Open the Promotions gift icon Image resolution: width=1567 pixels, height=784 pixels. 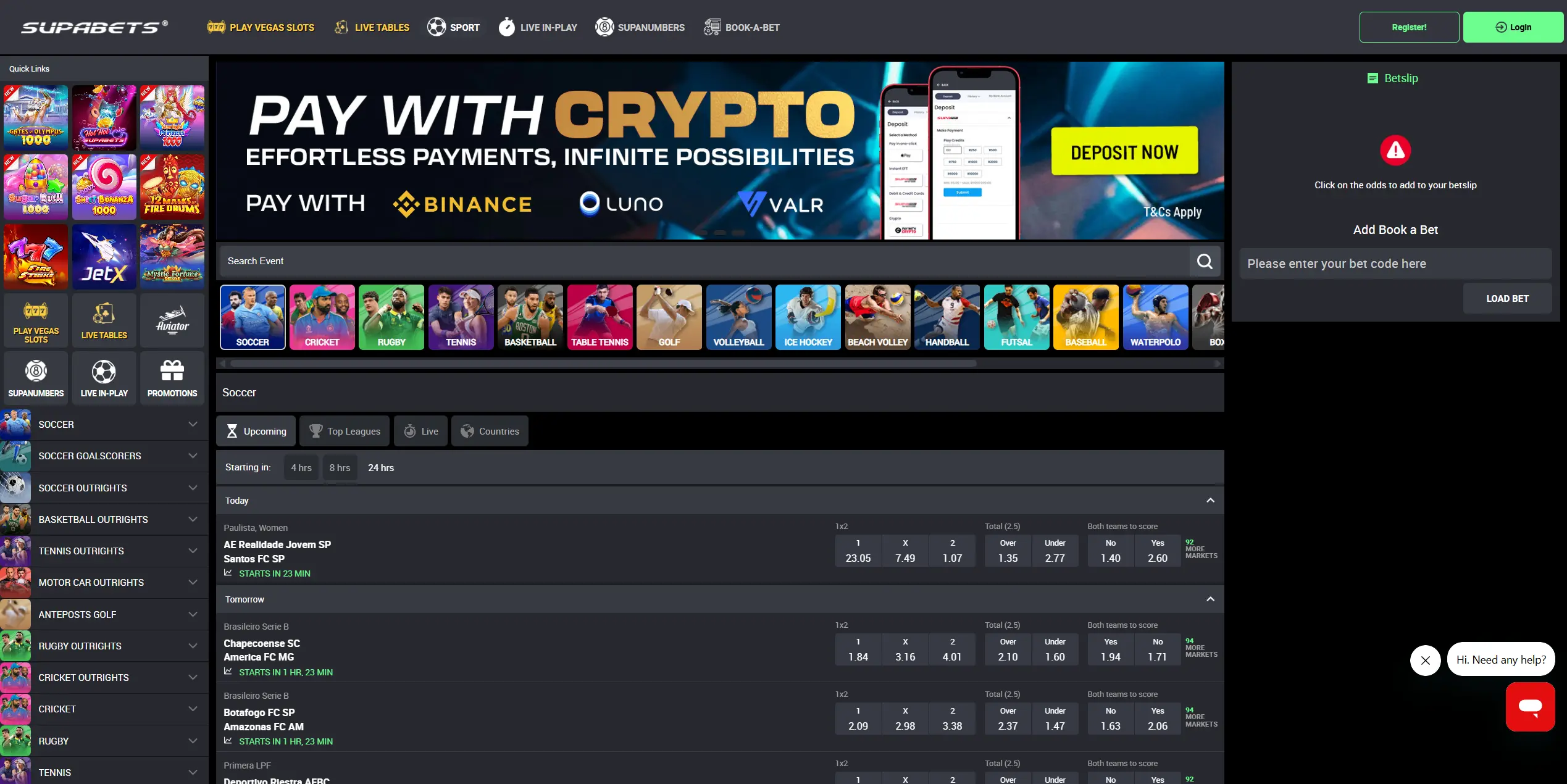pos(172,377)
